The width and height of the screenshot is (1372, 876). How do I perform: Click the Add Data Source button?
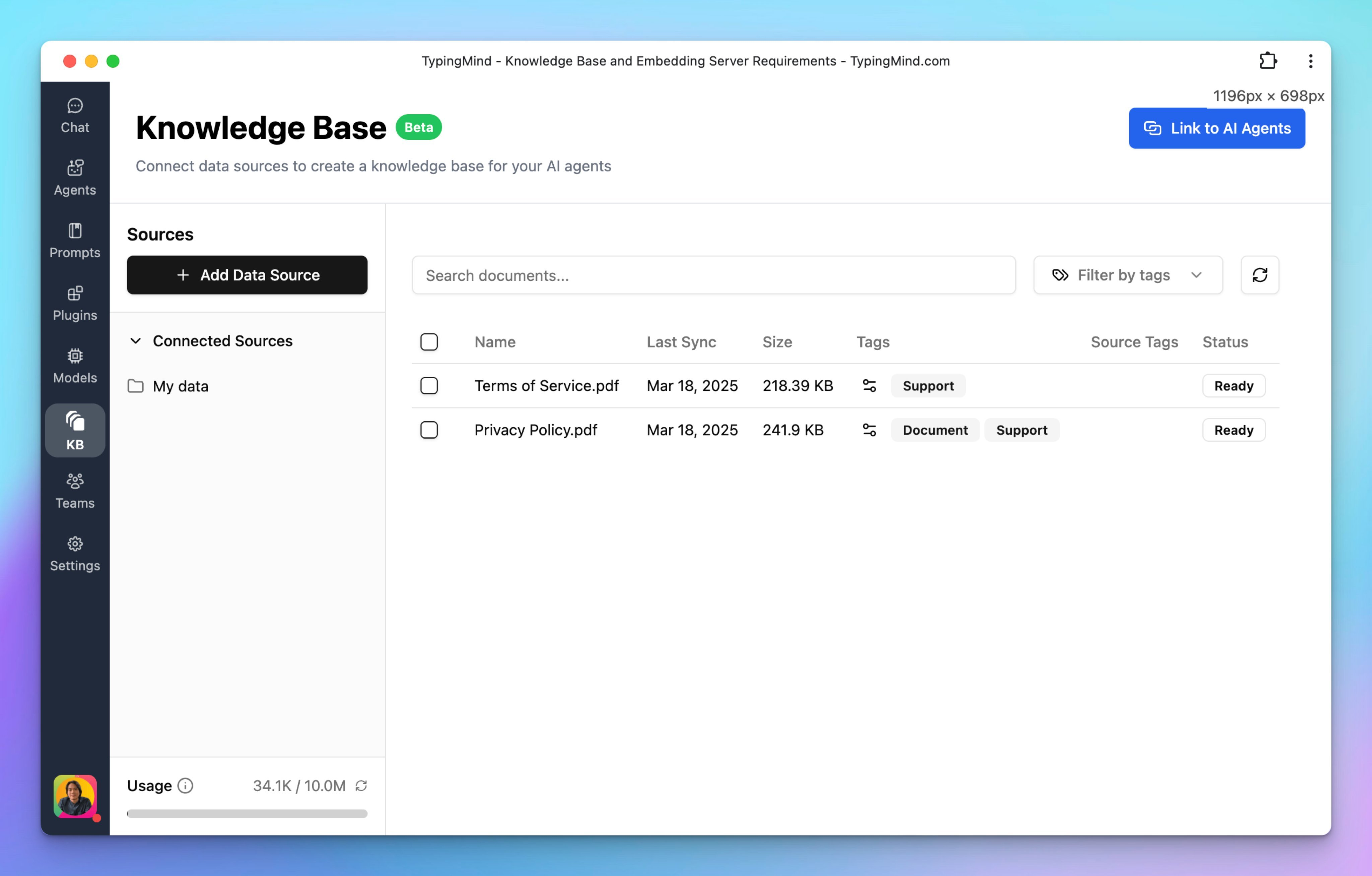pyautogui.click(x=247, y=275)
